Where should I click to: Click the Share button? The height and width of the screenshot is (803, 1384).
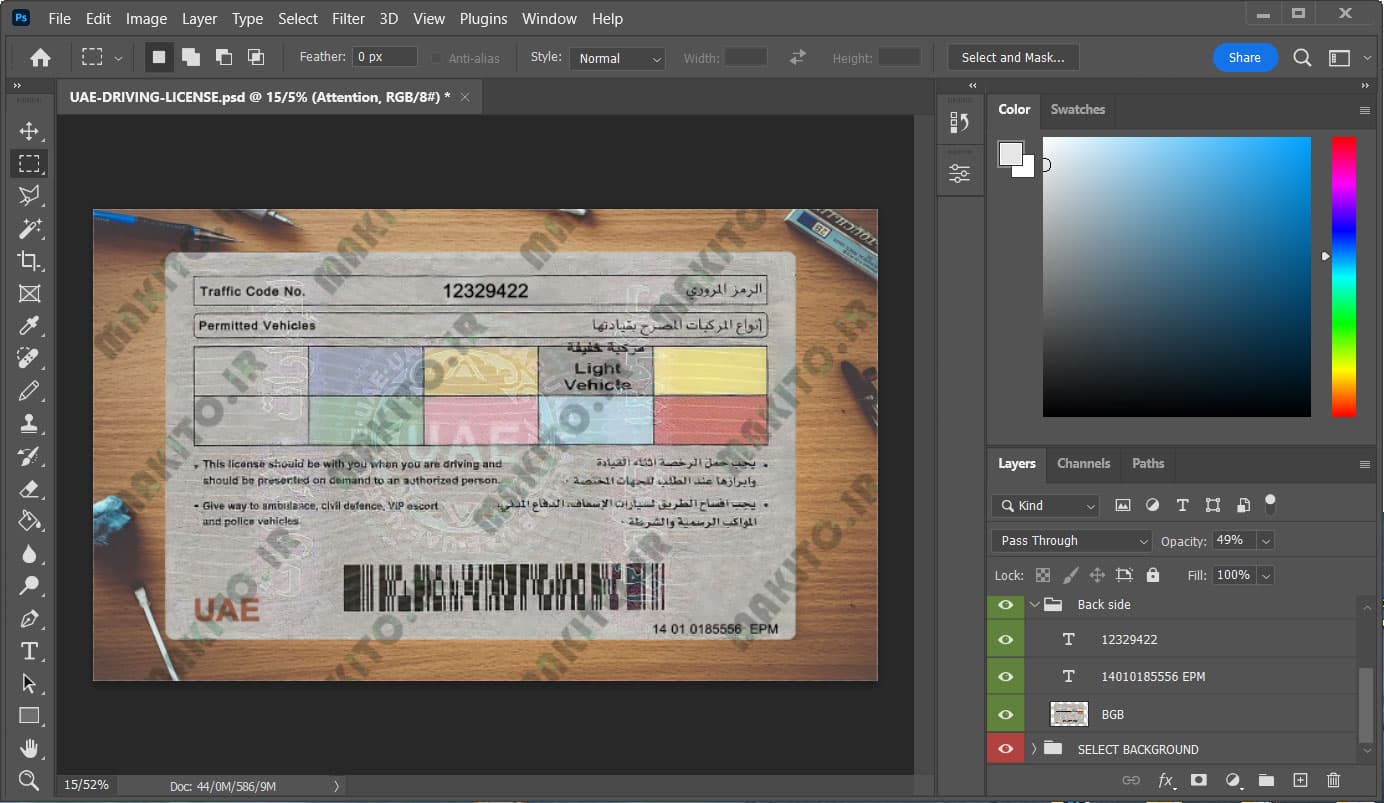(x=1244, y=58)
